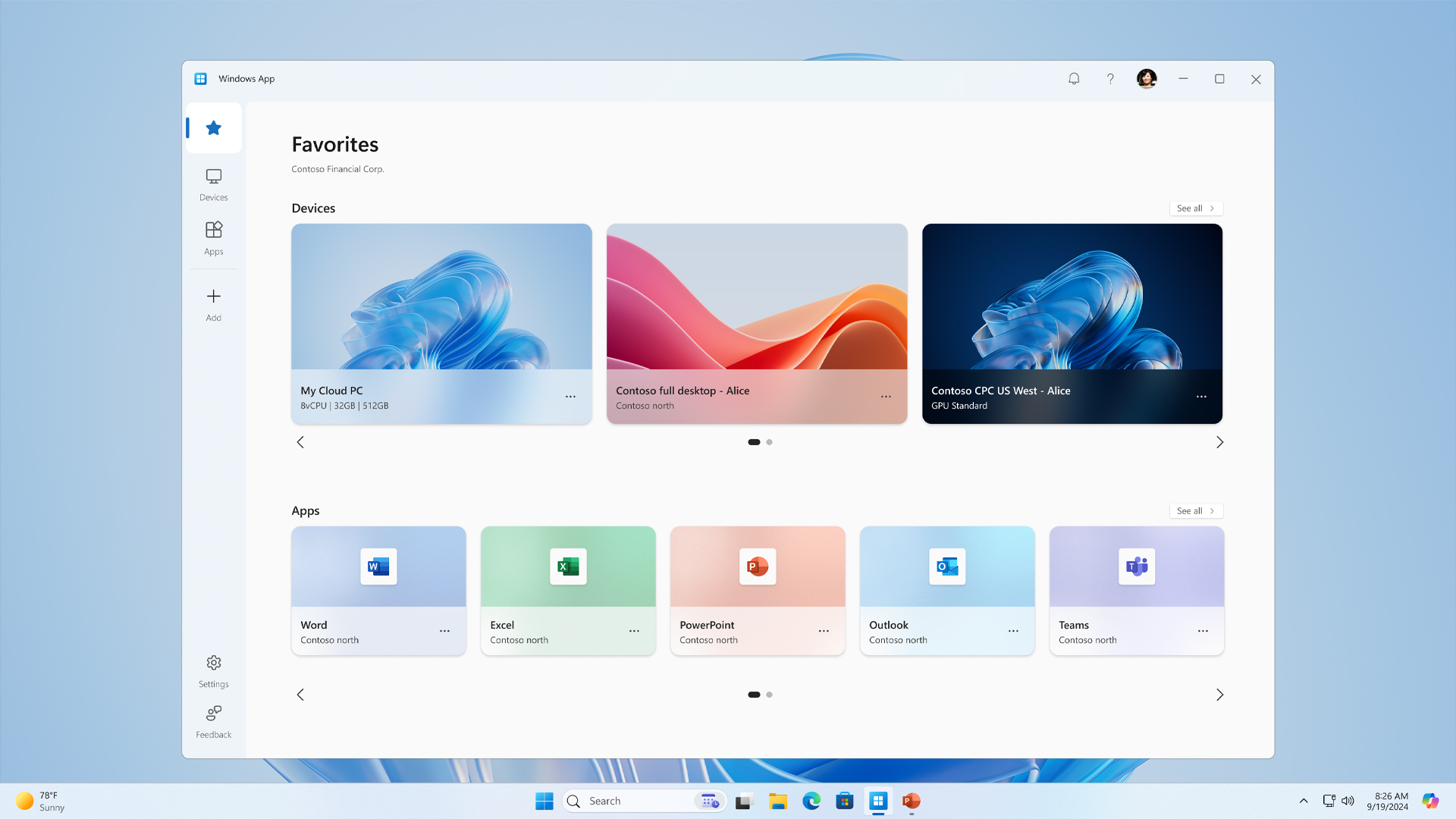Image resolution: width=1456 pixels, height=819 pixels.
Task: Click notification bell icon in toolbar
Action: coord(1074,78)
